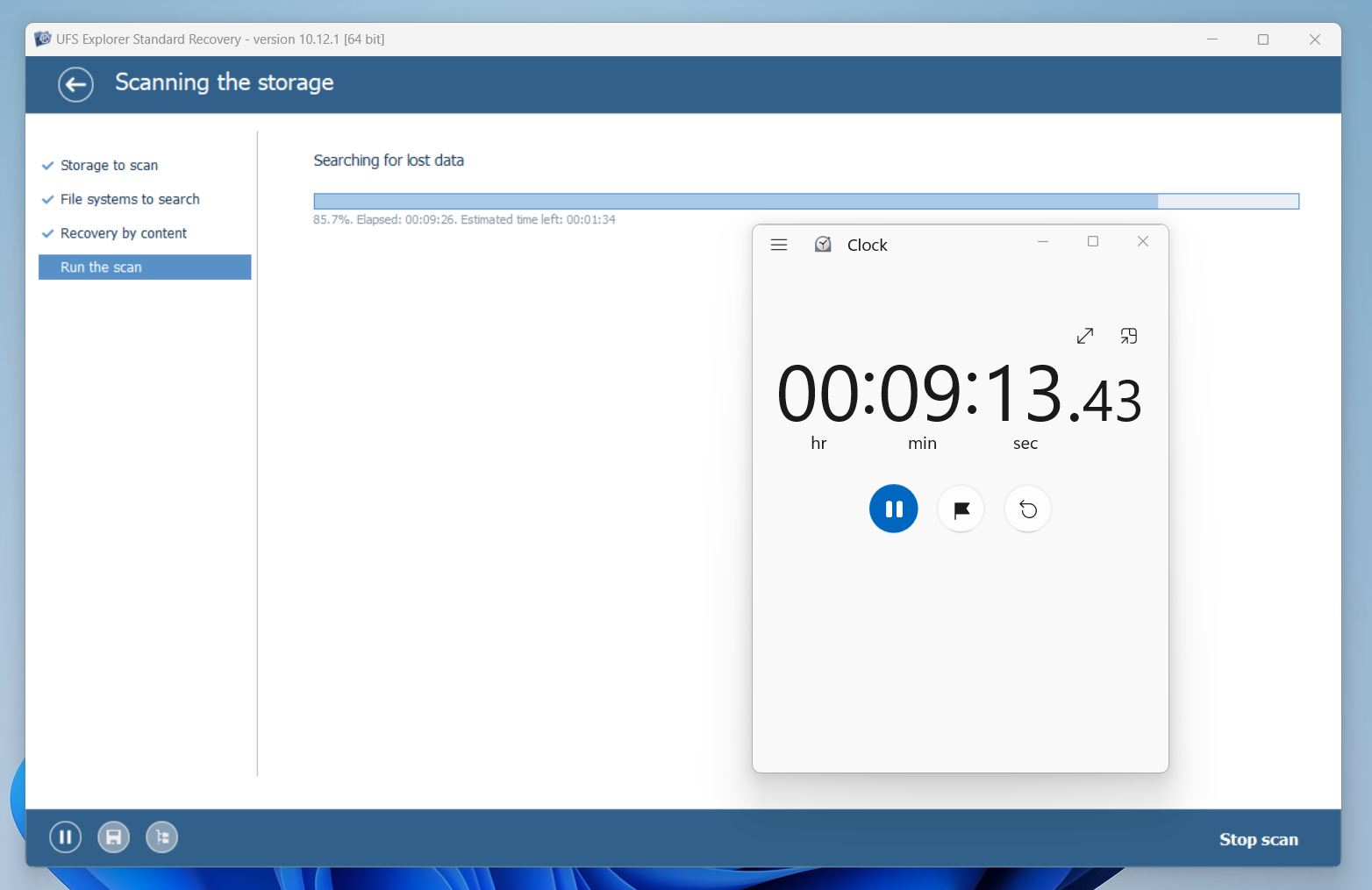Reset the stopwatch
Image resolution: width=1372 pixels, height=890 pixels.
[x=1028, y=509]
